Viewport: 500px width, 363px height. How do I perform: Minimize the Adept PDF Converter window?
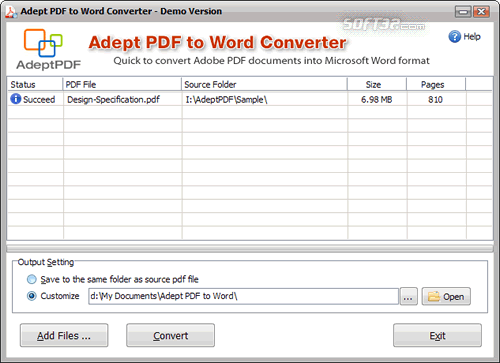click(463, 12)
